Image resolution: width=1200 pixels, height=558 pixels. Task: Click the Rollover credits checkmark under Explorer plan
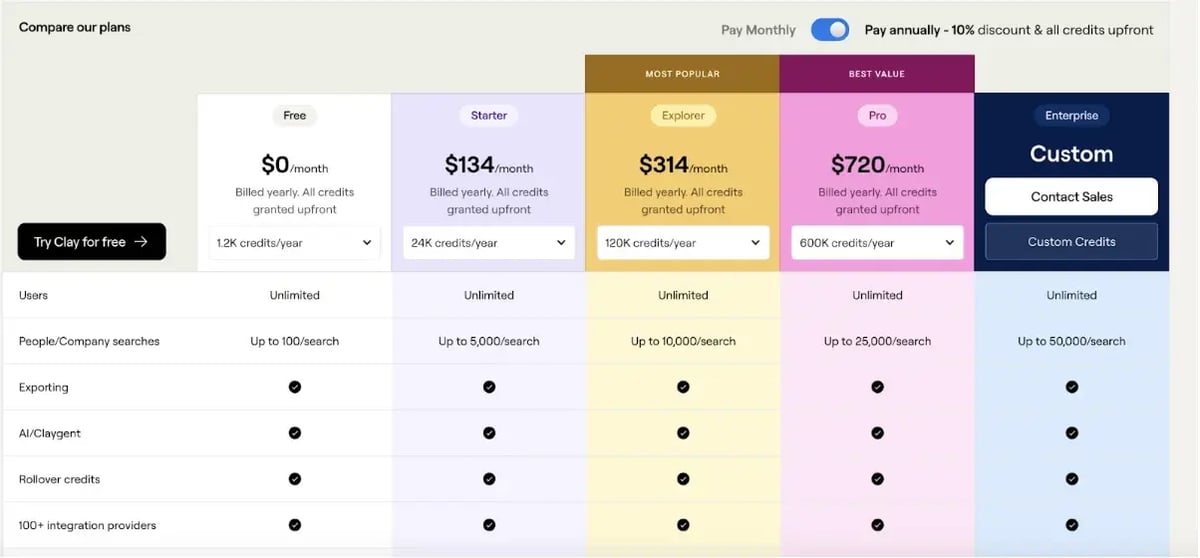683,479
